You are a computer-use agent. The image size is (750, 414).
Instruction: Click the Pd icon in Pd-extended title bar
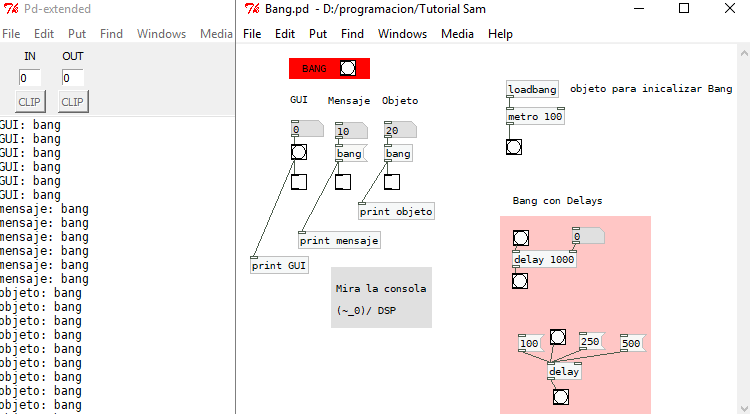11,9
